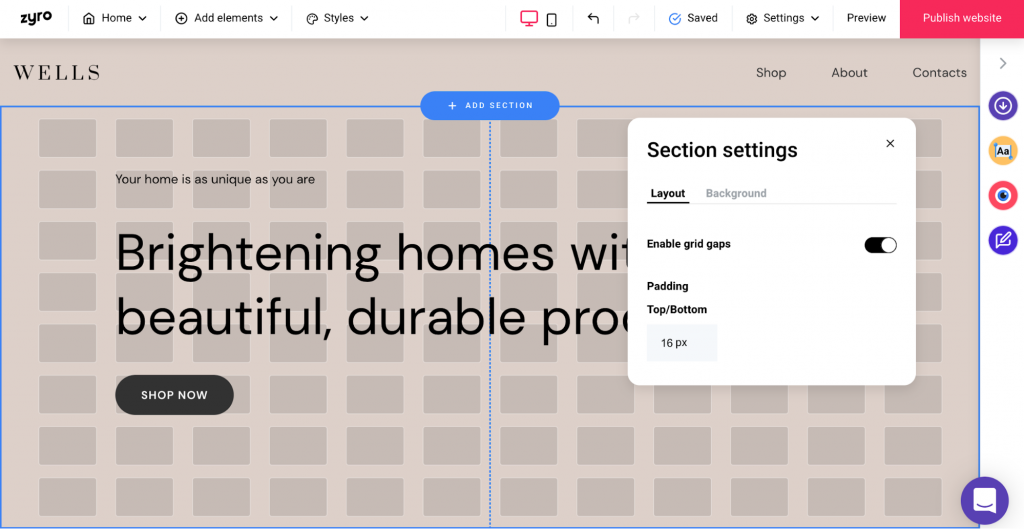Click the undo arrow

click(593, 18)
